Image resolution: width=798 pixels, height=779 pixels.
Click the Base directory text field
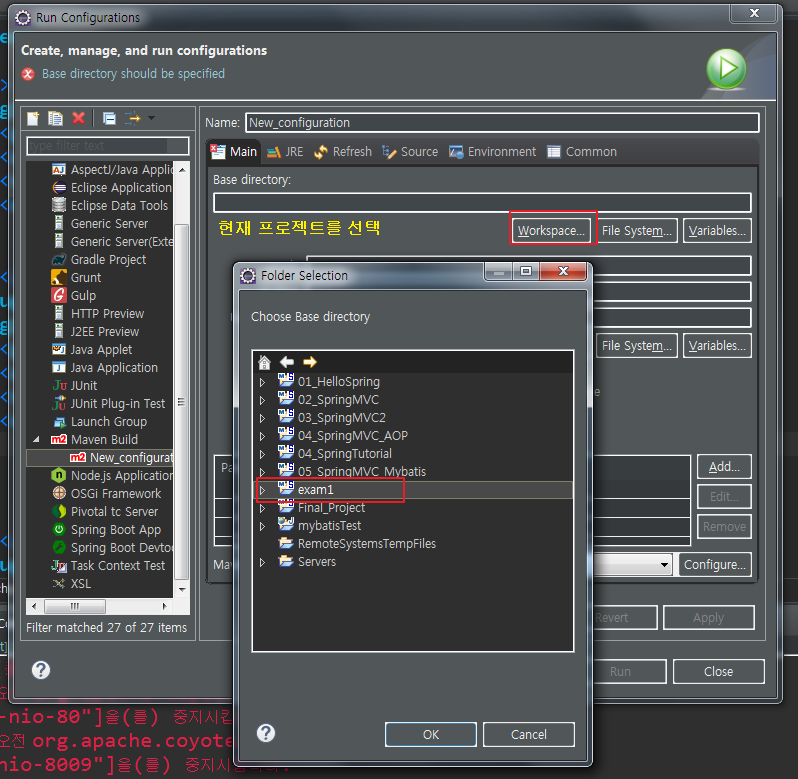482,203
